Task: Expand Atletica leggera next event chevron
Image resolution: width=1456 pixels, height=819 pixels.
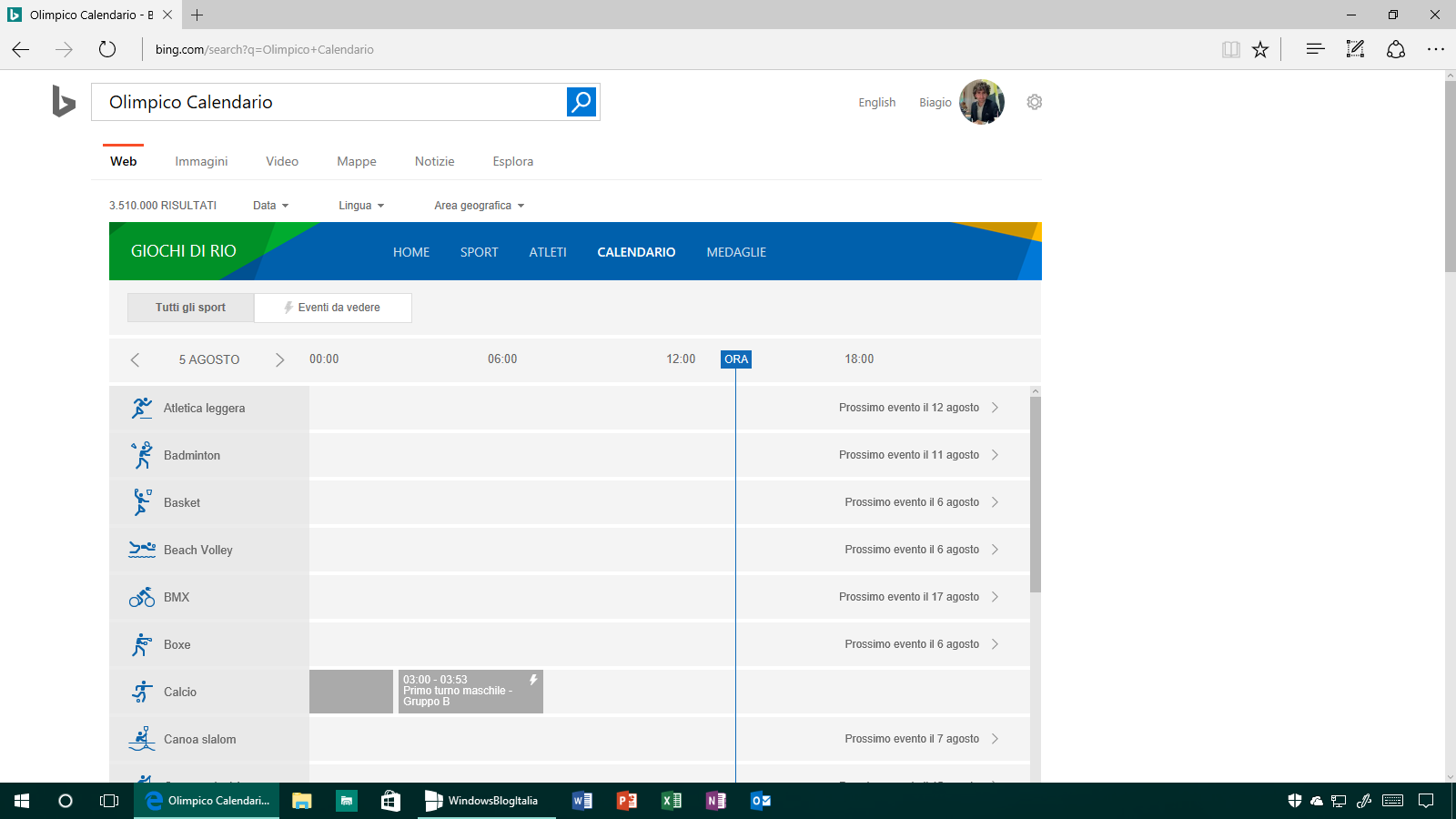Action: (995, 408)
